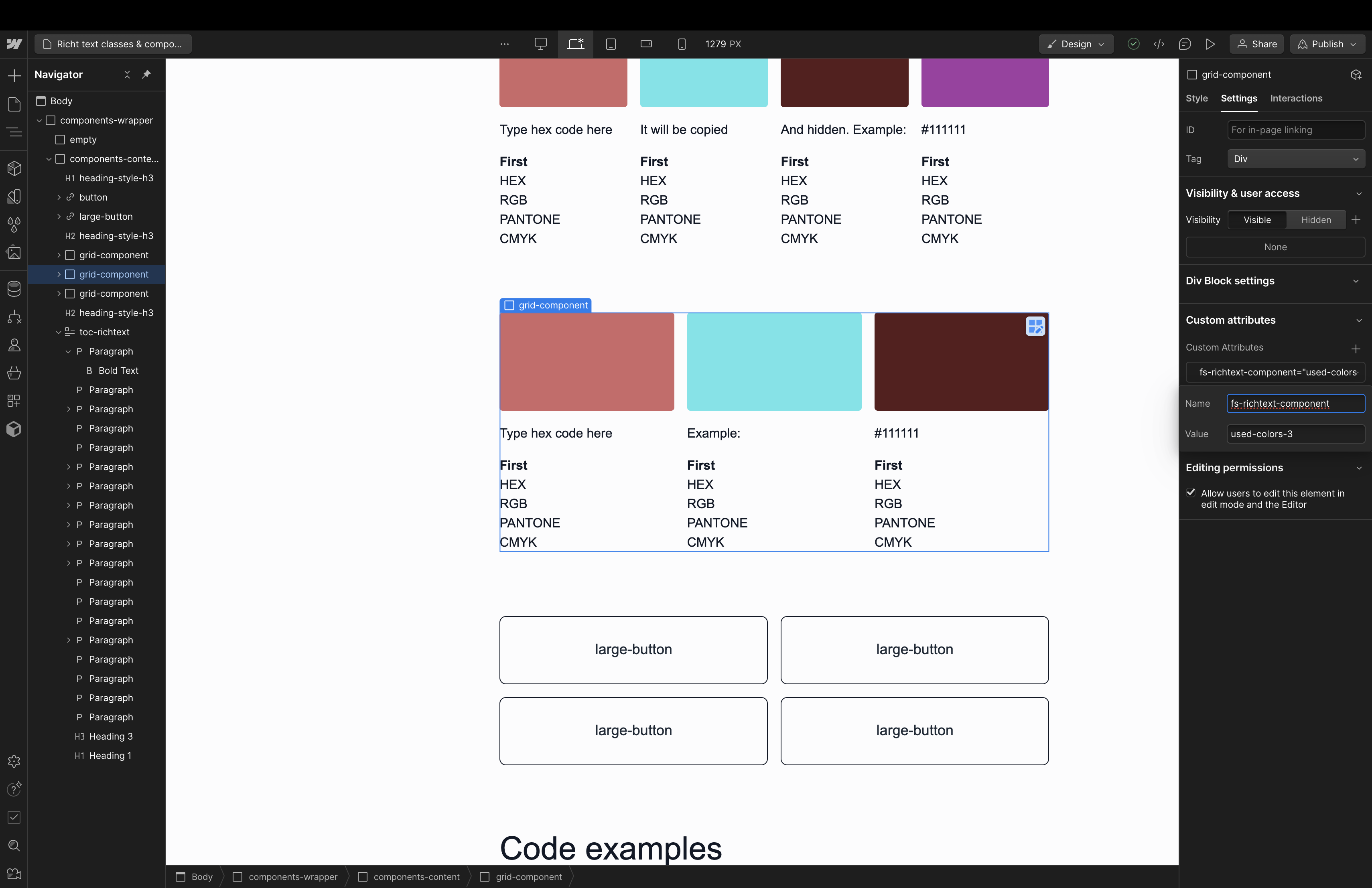Open the code export icon
The width and height of the screenshot is (1372, 888).
pyautogui.click(x=1159, y=44)
